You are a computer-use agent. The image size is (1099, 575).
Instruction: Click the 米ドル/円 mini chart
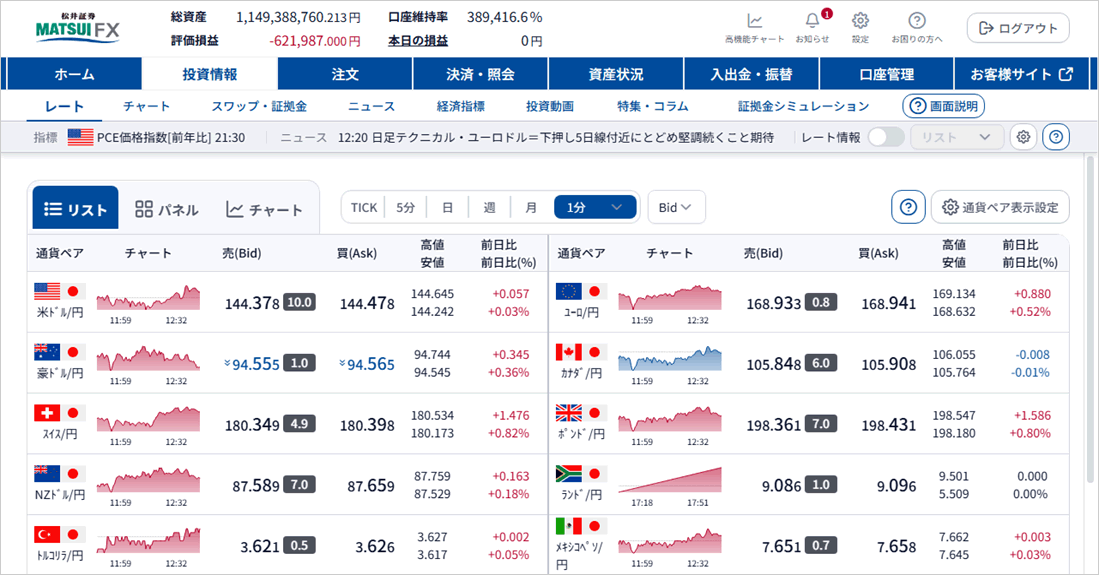point(149,302)
